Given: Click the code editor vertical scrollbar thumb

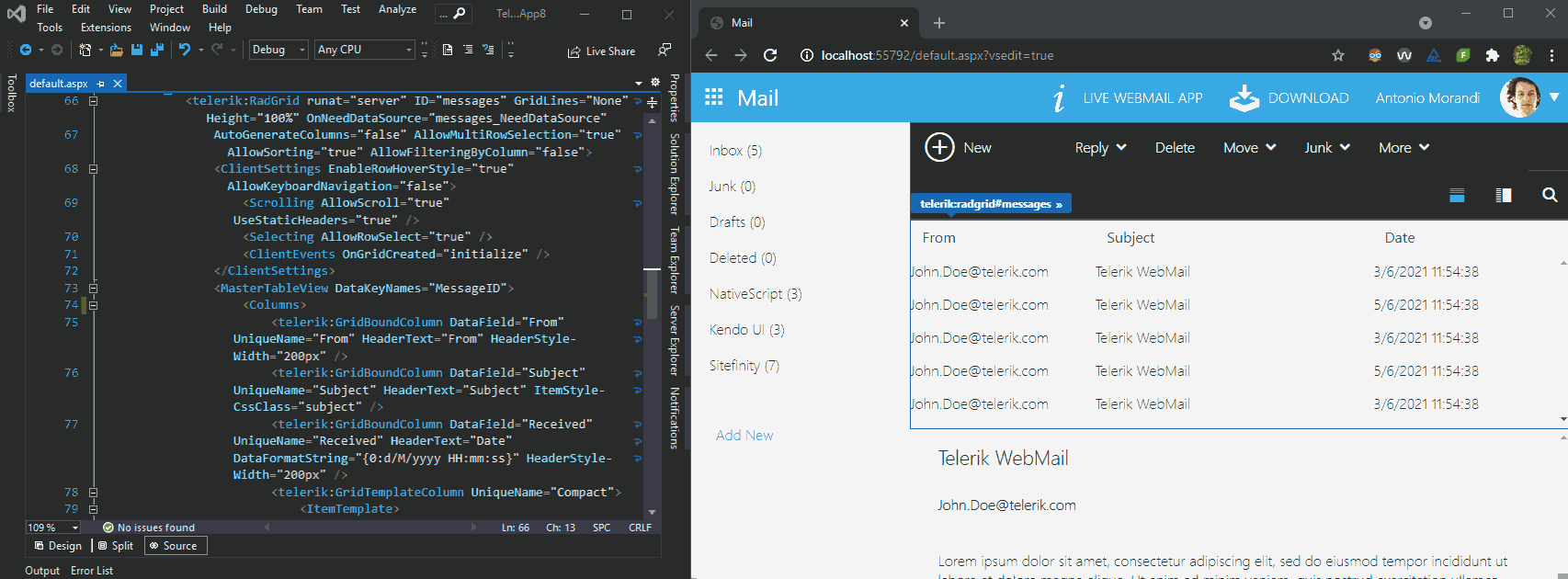Looking at the screenshot, I should pos(653,293).
